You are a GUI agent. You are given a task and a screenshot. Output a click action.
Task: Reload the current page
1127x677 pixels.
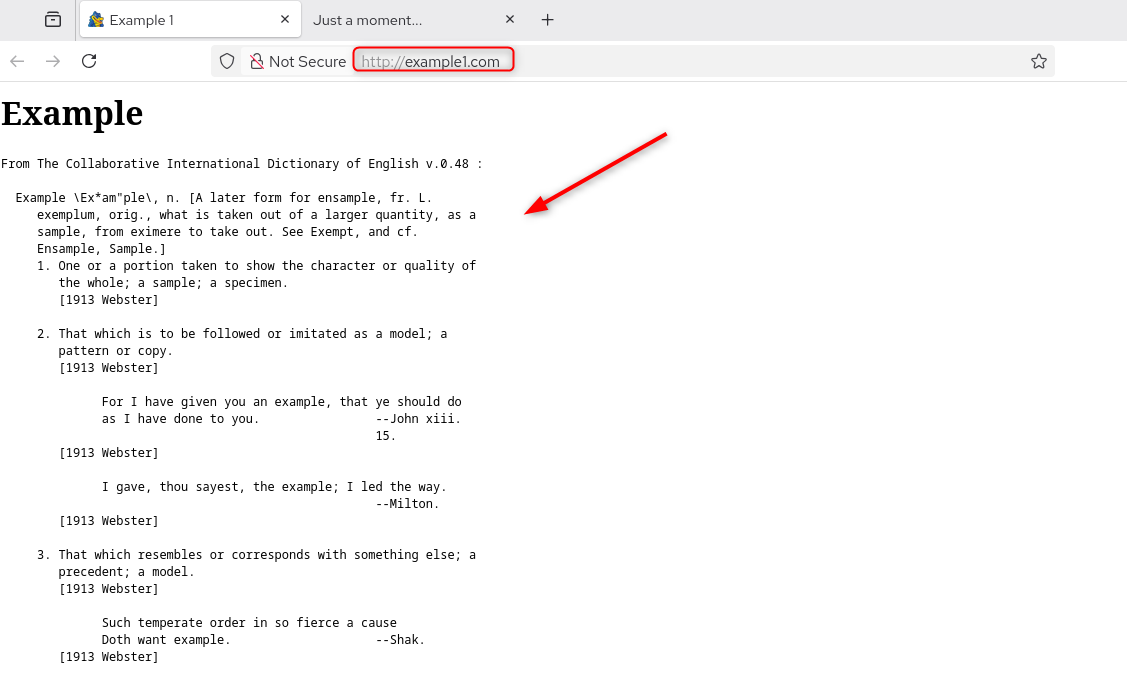click(x=89, y=61)
